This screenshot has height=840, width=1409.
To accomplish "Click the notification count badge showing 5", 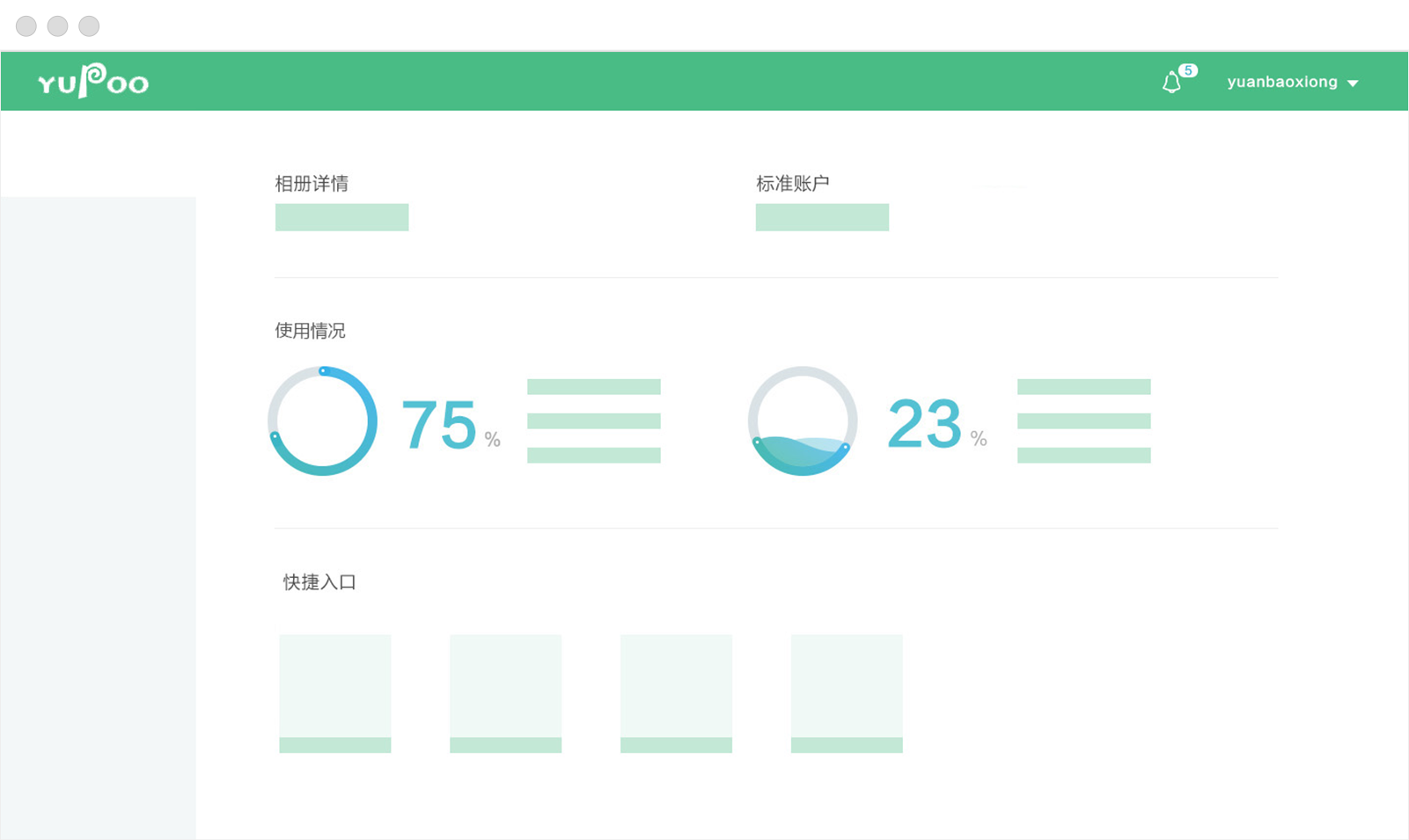I will tap(1188, 70).
